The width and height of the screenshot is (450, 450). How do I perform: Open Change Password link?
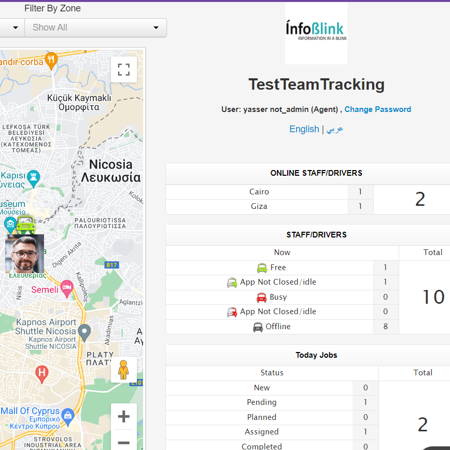378,109
